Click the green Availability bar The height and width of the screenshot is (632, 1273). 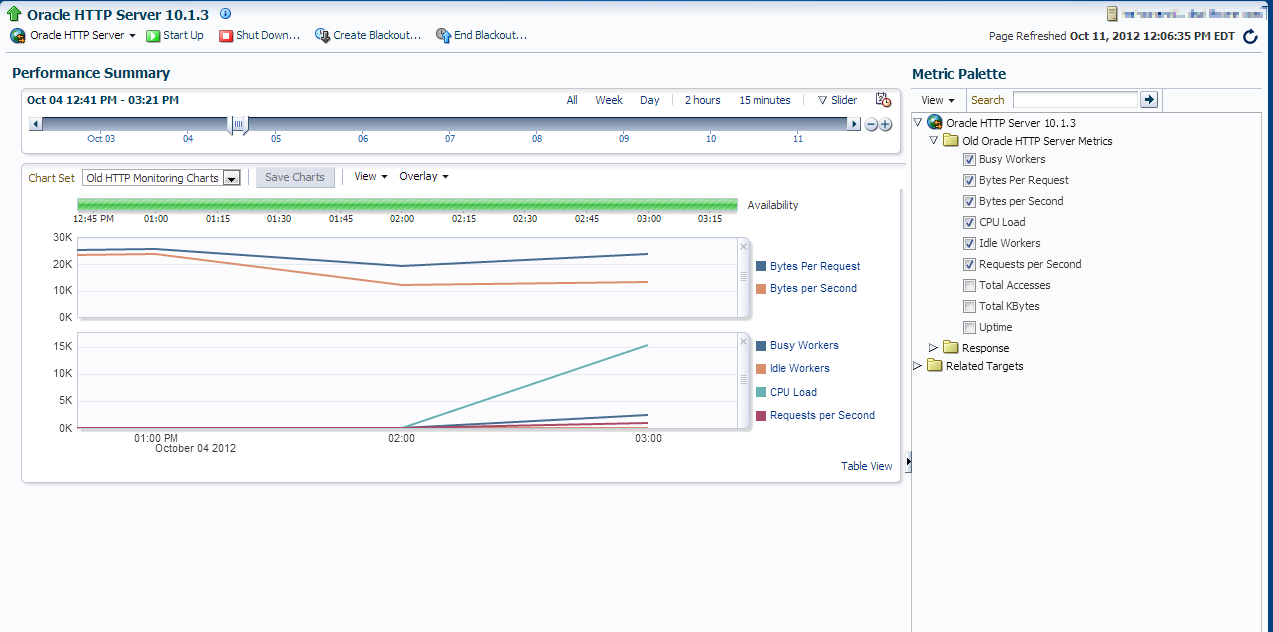point(407,205)
